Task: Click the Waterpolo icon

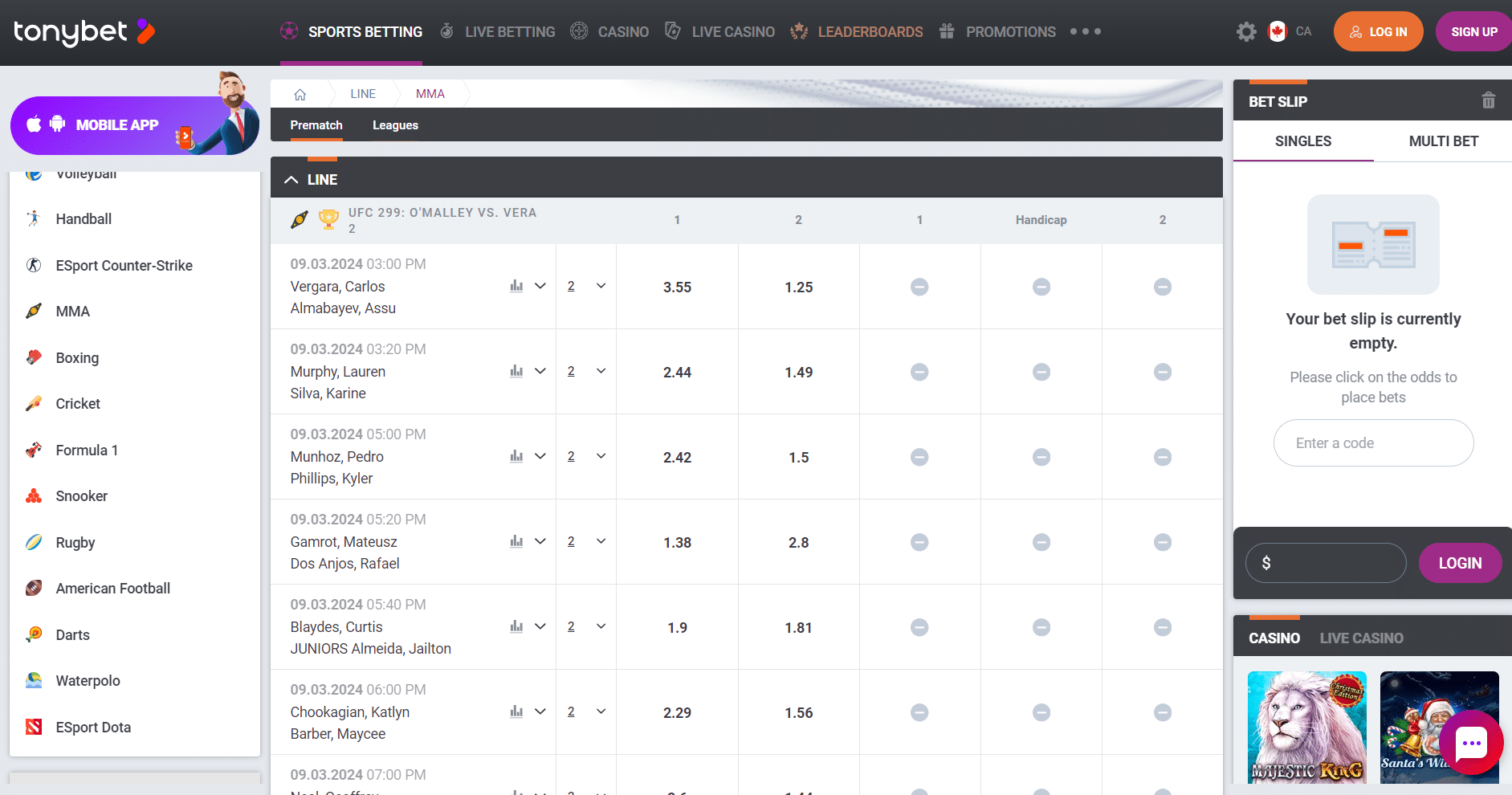Action: pyautogui.click(x=34, y=680)
